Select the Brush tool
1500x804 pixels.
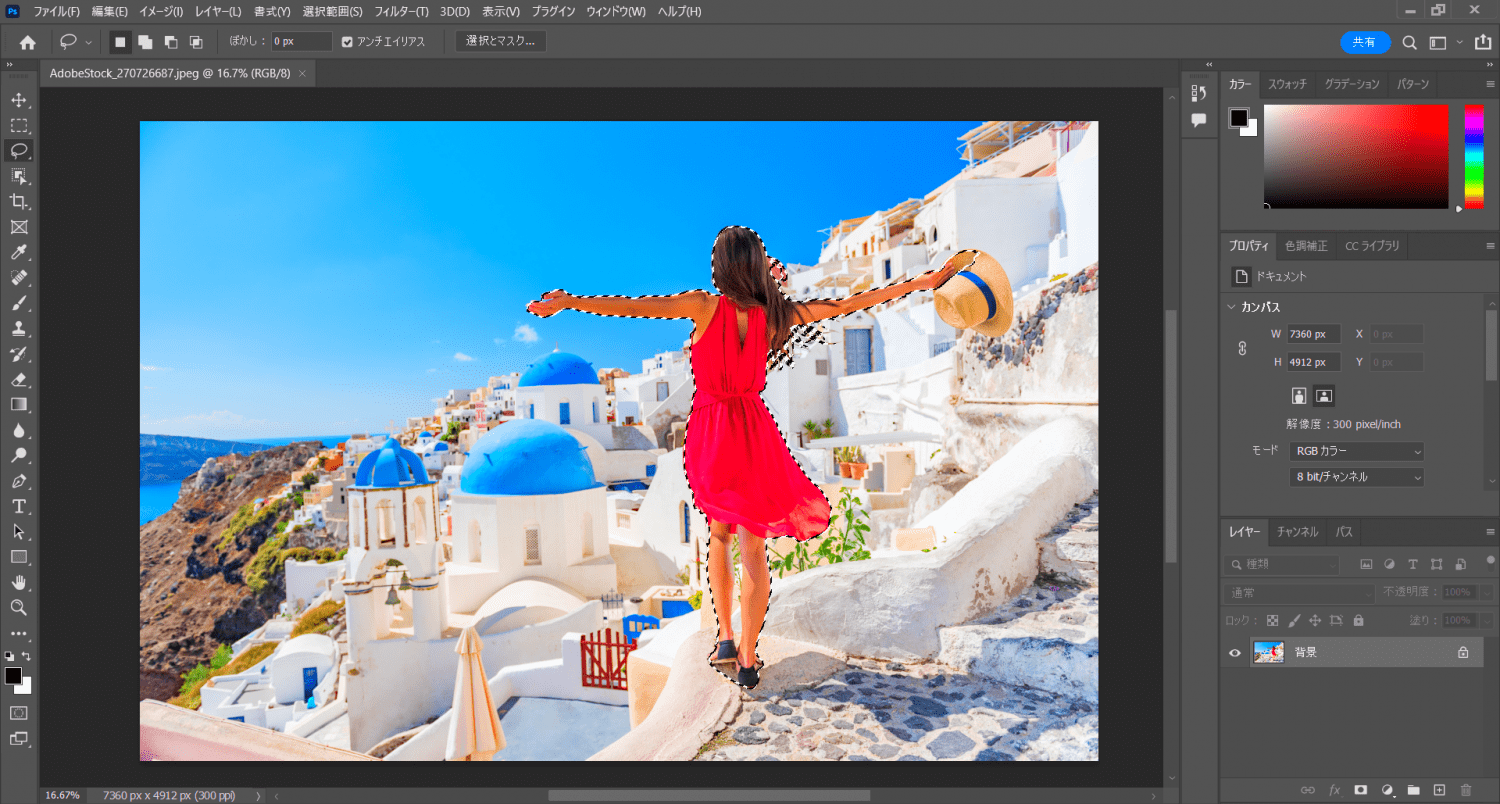tap(18, 303)
